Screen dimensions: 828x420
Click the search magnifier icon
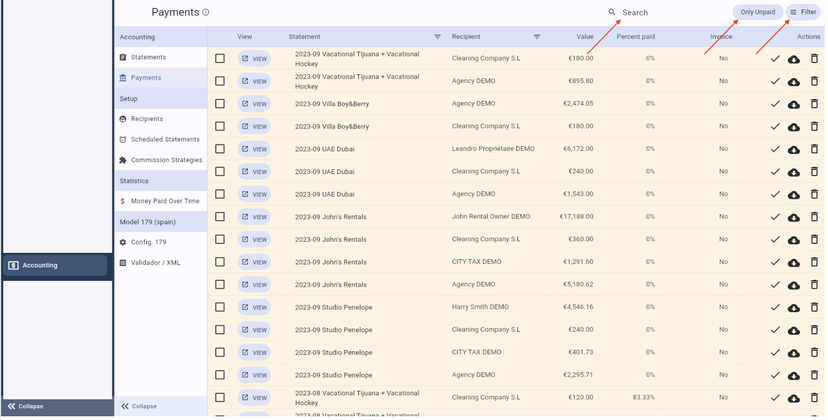pos(611,12)
